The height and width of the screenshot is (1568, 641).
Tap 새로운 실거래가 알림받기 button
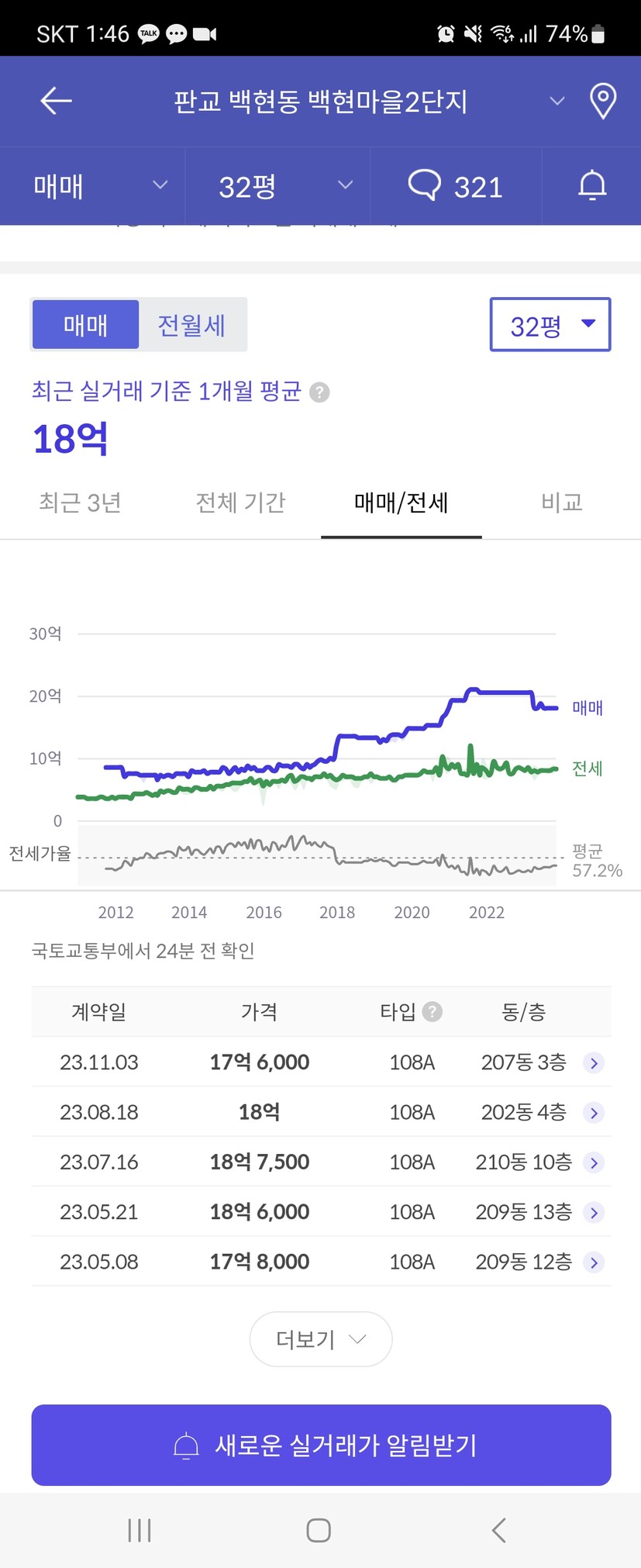pos(321,1445)
